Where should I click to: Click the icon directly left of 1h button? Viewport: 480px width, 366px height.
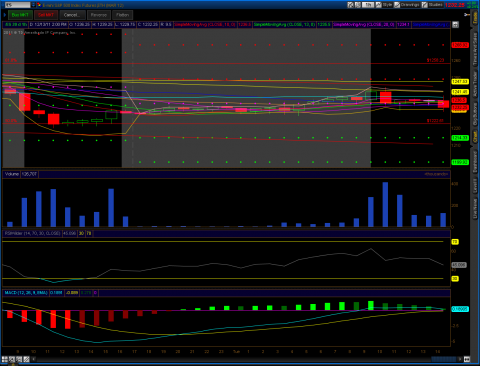[x=358, y=5]
